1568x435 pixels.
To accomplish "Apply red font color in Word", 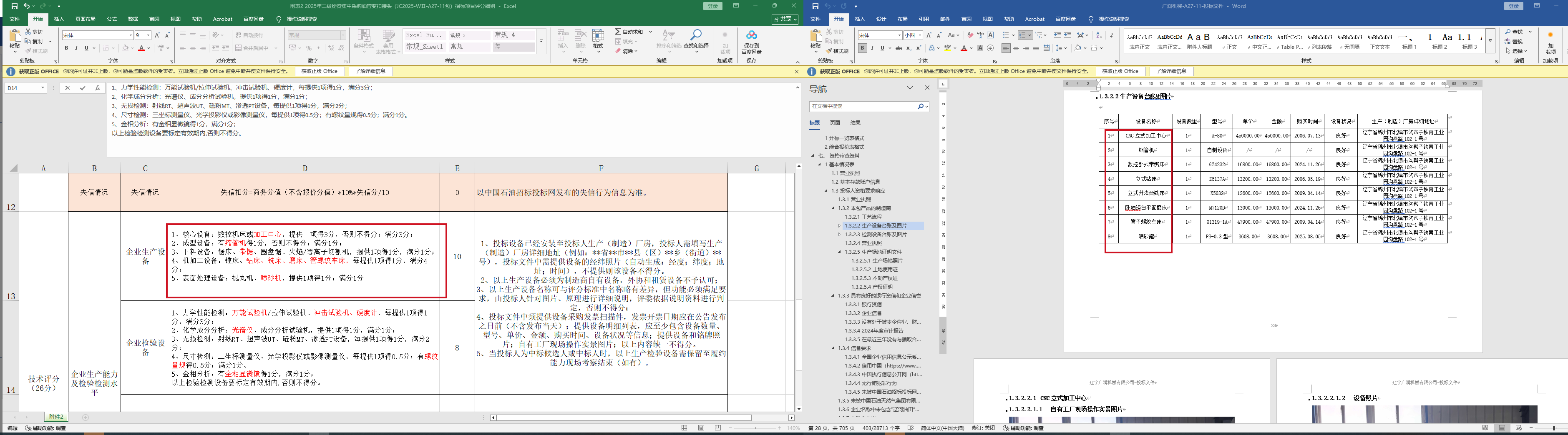I will 964,48.
